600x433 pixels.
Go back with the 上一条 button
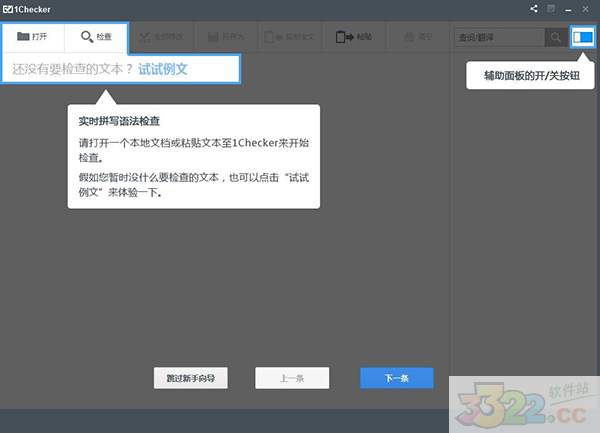click(292, 378)
